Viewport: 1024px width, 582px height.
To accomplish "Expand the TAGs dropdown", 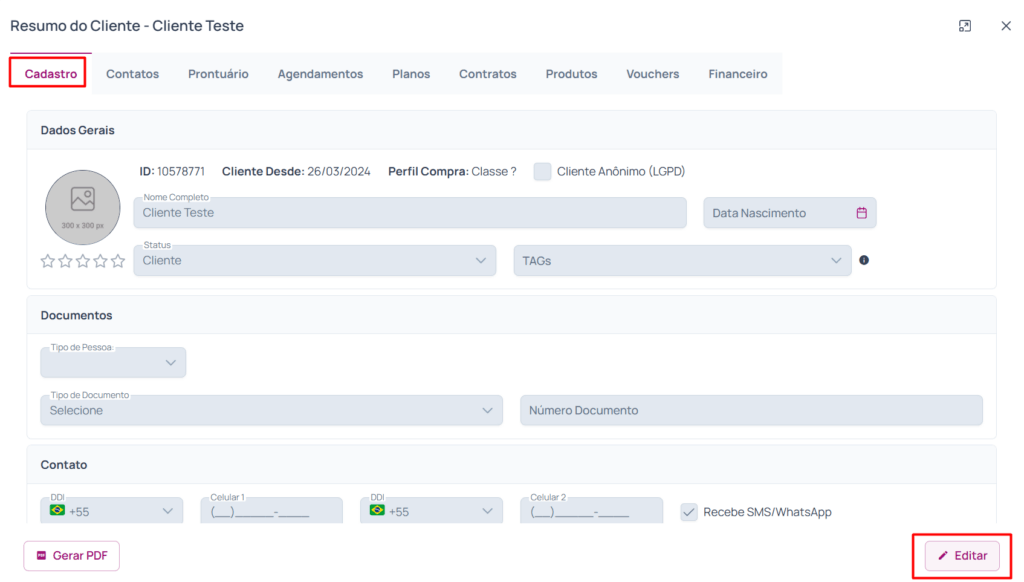I will (x=682, y=261).
